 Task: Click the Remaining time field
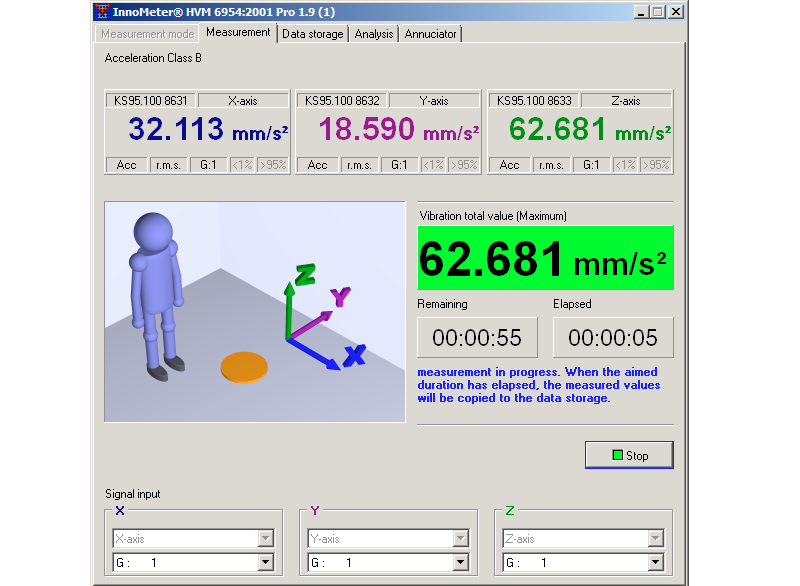point(477,338)
